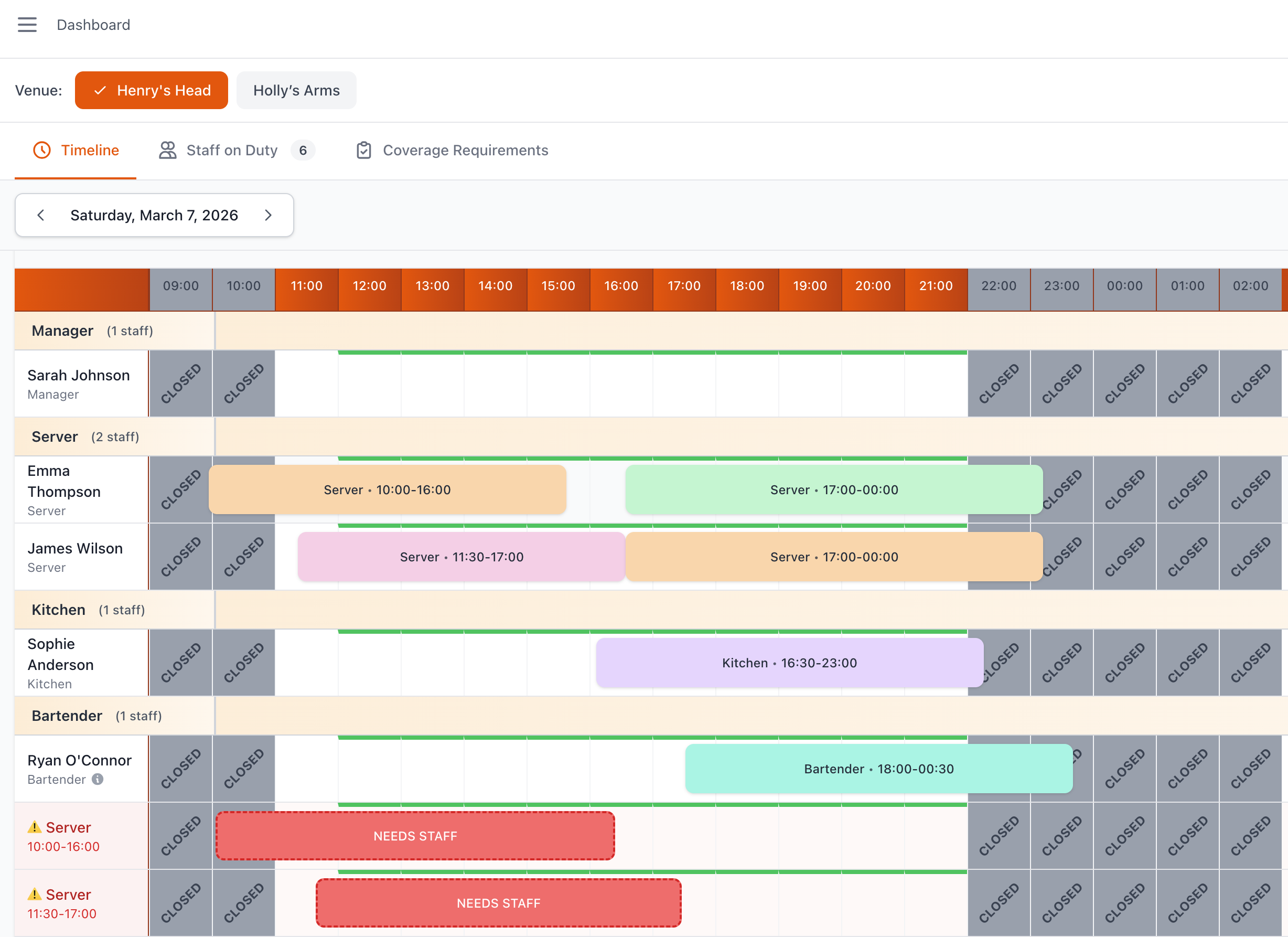
Task: Go to next day with right chevron
Action: coord(268,215)
